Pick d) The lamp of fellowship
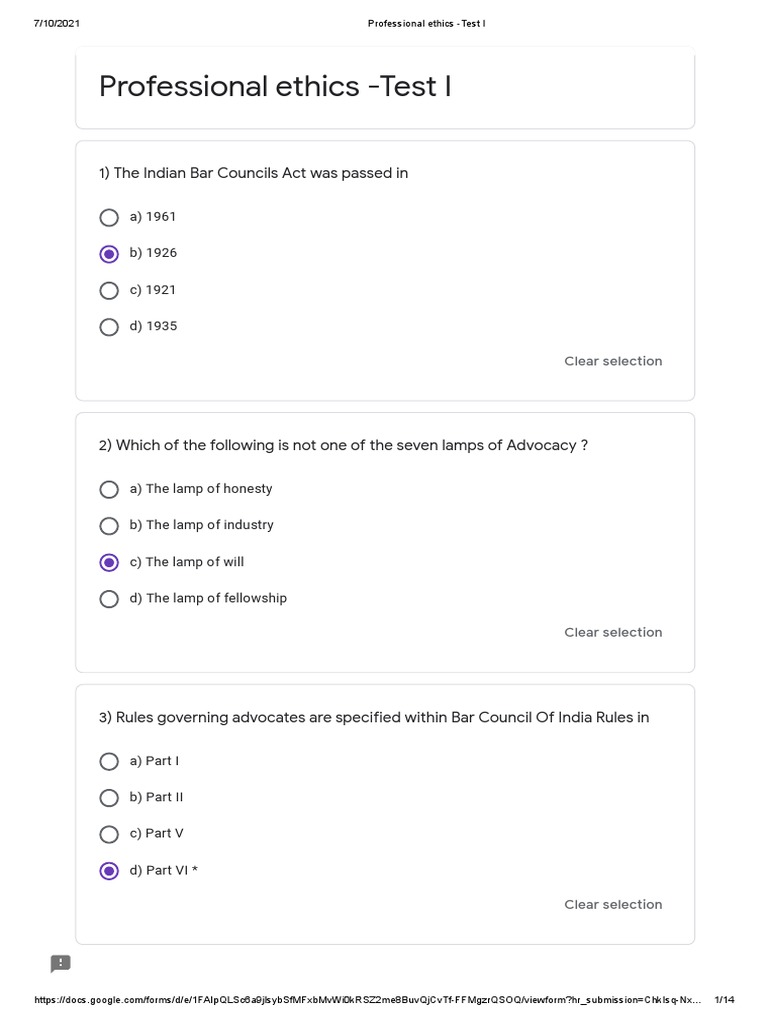Image resolution: width=768 pixels, height=1024 pixels. (110, 598)
